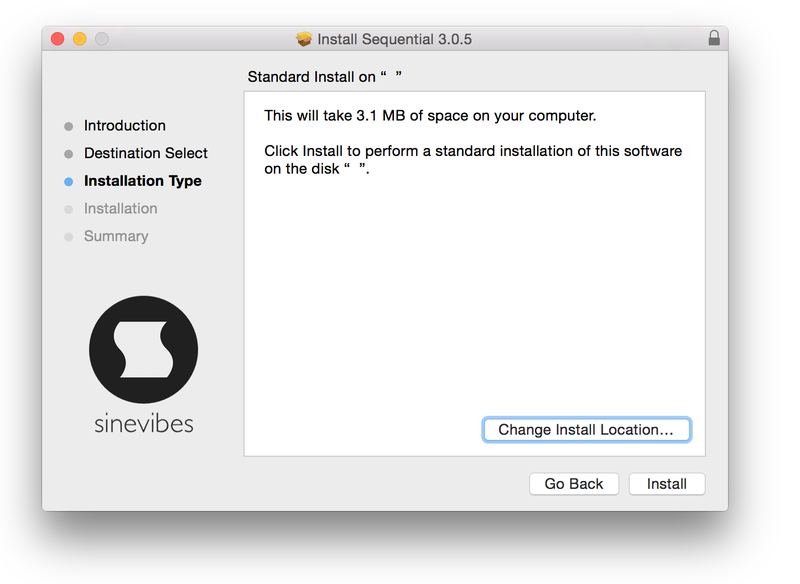Click the Go Back button
Image resolution: width=800 pixels, height=584 pixels.
coord(573,484)
